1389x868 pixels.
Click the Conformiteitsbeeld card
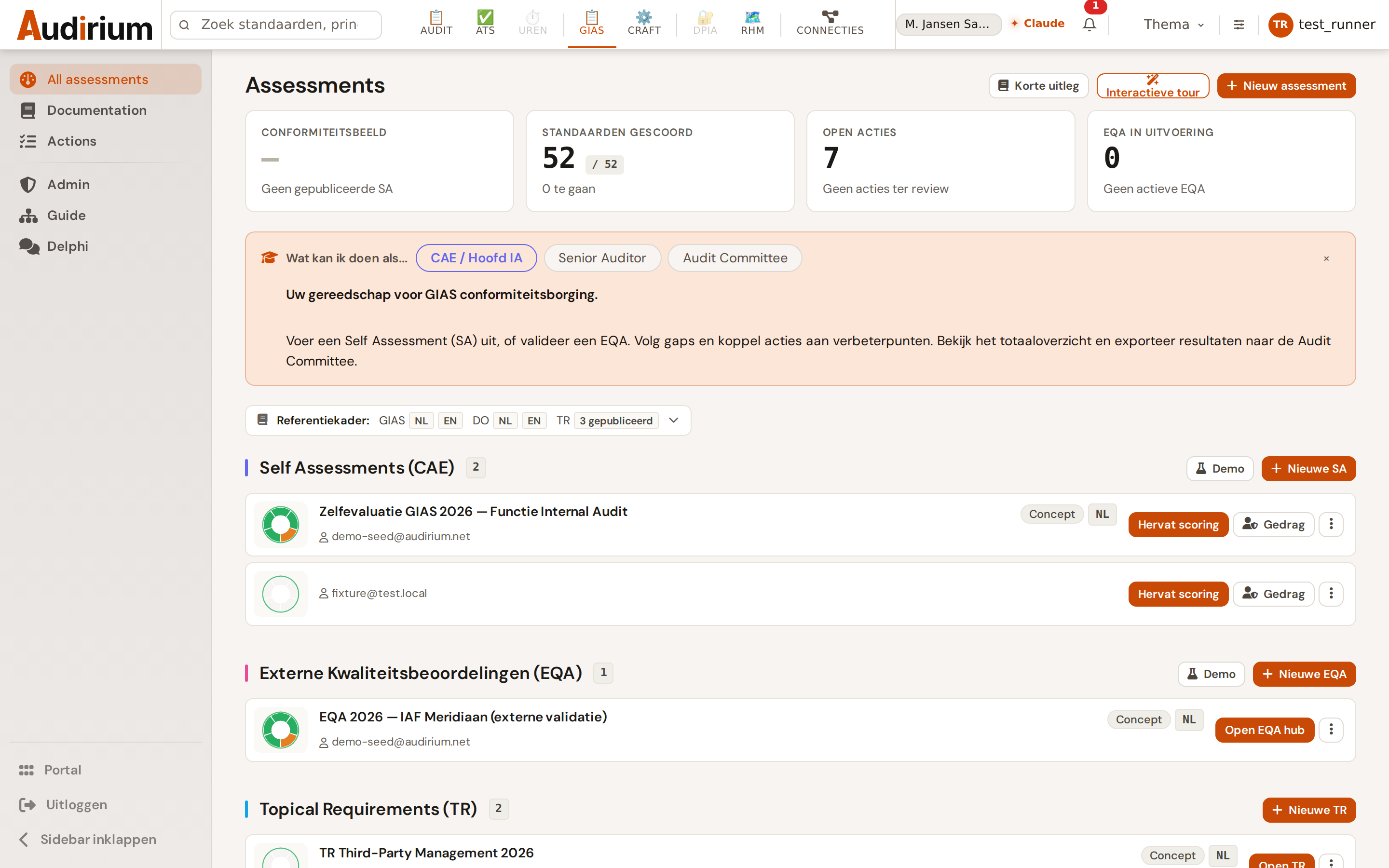[380, 162]
